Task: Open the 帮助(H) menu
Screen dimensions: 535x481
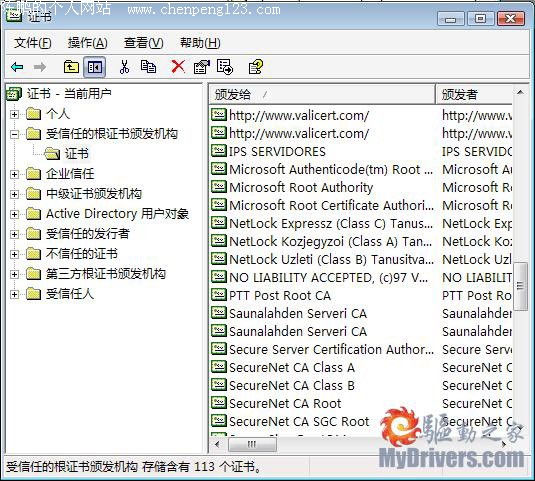Action: 200,43
